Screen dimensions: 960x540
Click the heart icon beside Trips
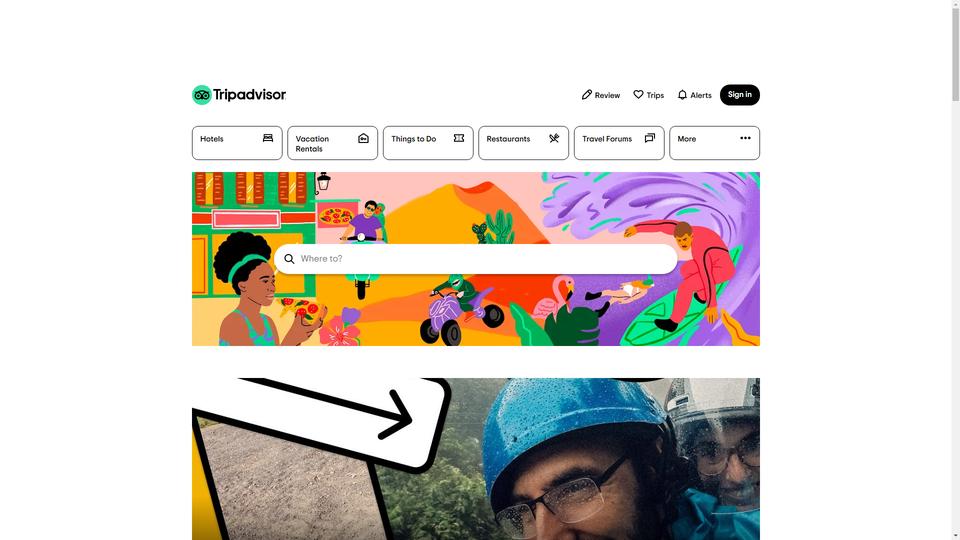click(x=638, y=94)
